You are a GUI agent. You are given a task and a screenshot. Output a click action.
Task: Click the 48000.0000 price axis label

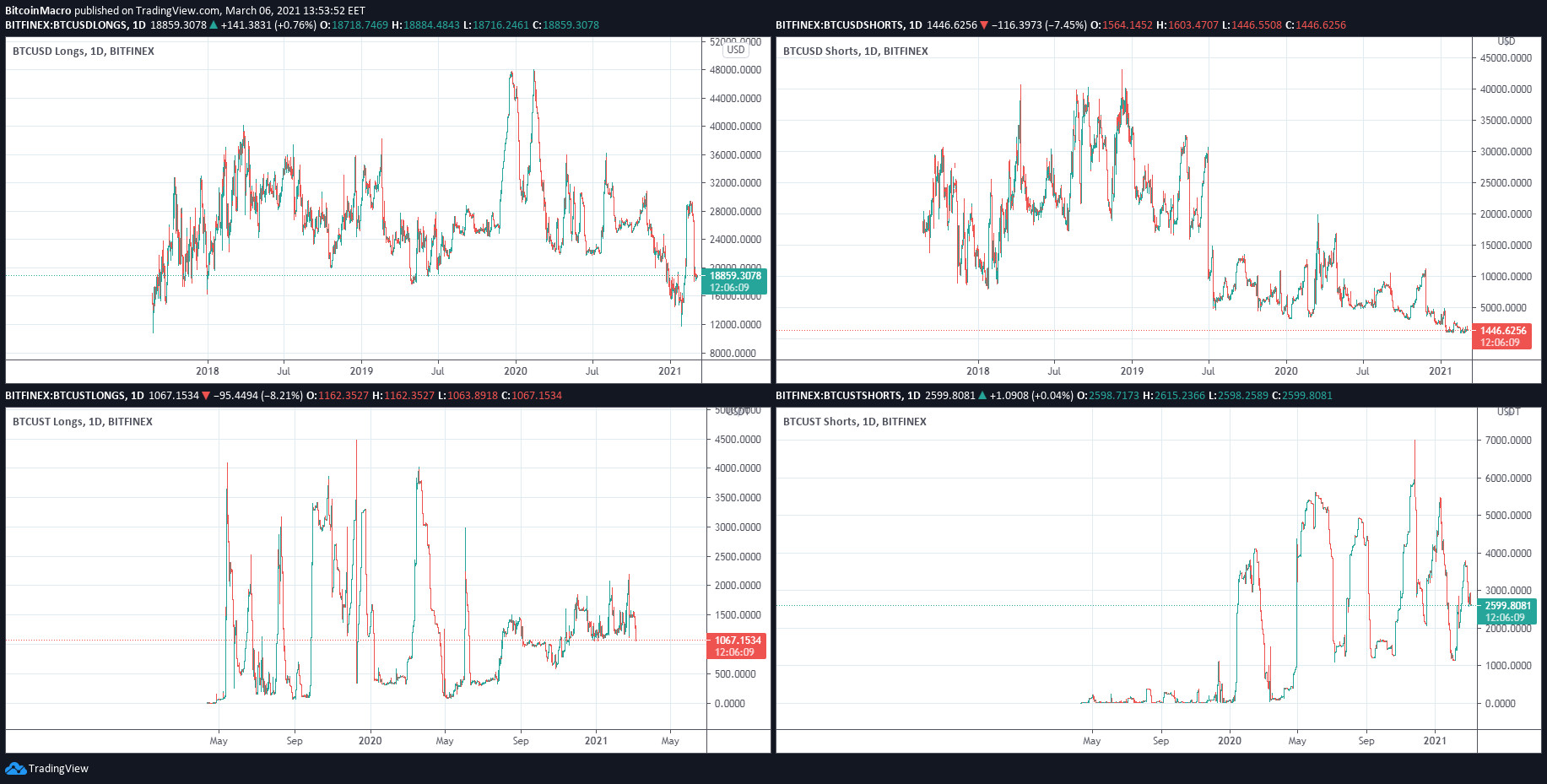735,70
